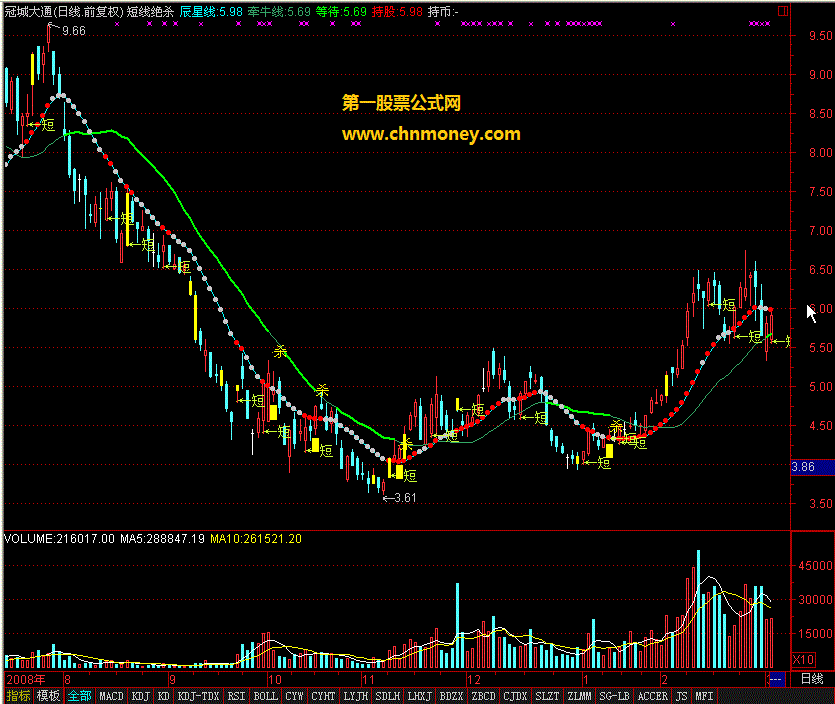Select the KD indicator tab
Image resolution: width=835 pixels, height=704 pixels.
(163, 696)
